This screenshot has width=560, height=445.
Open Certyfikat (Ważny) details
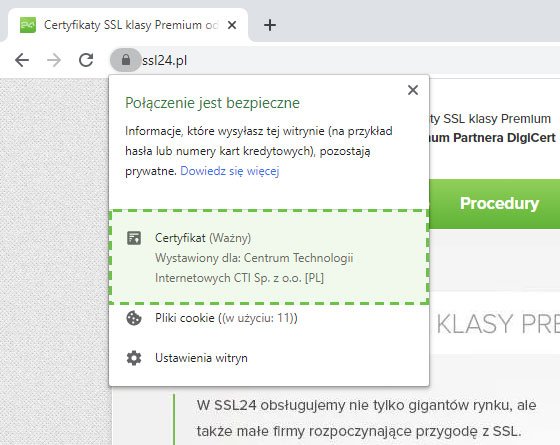269,257
